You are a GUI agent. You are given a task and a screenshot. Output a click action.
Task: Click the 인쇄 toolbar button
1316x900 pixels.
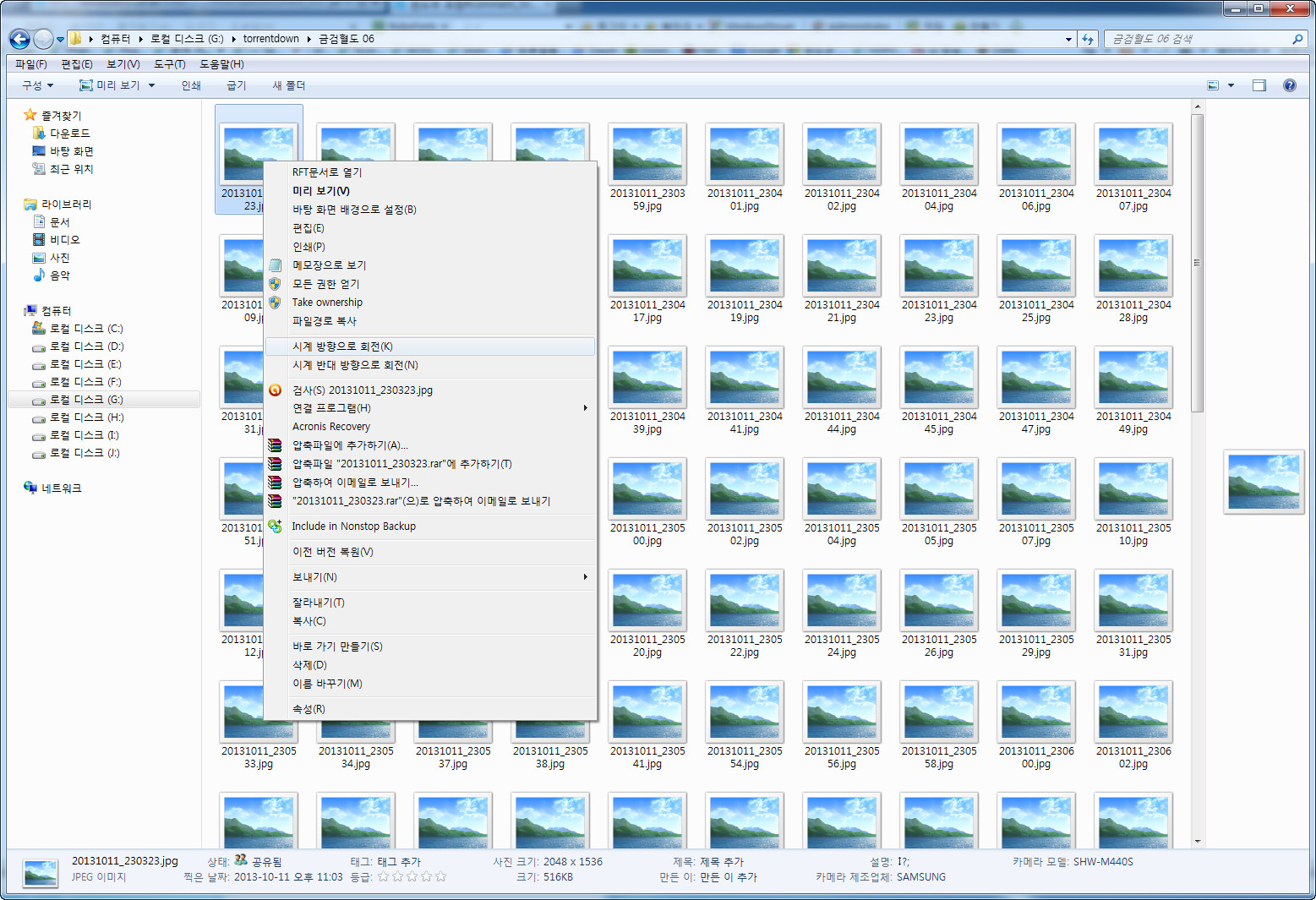tap(191, 85)
